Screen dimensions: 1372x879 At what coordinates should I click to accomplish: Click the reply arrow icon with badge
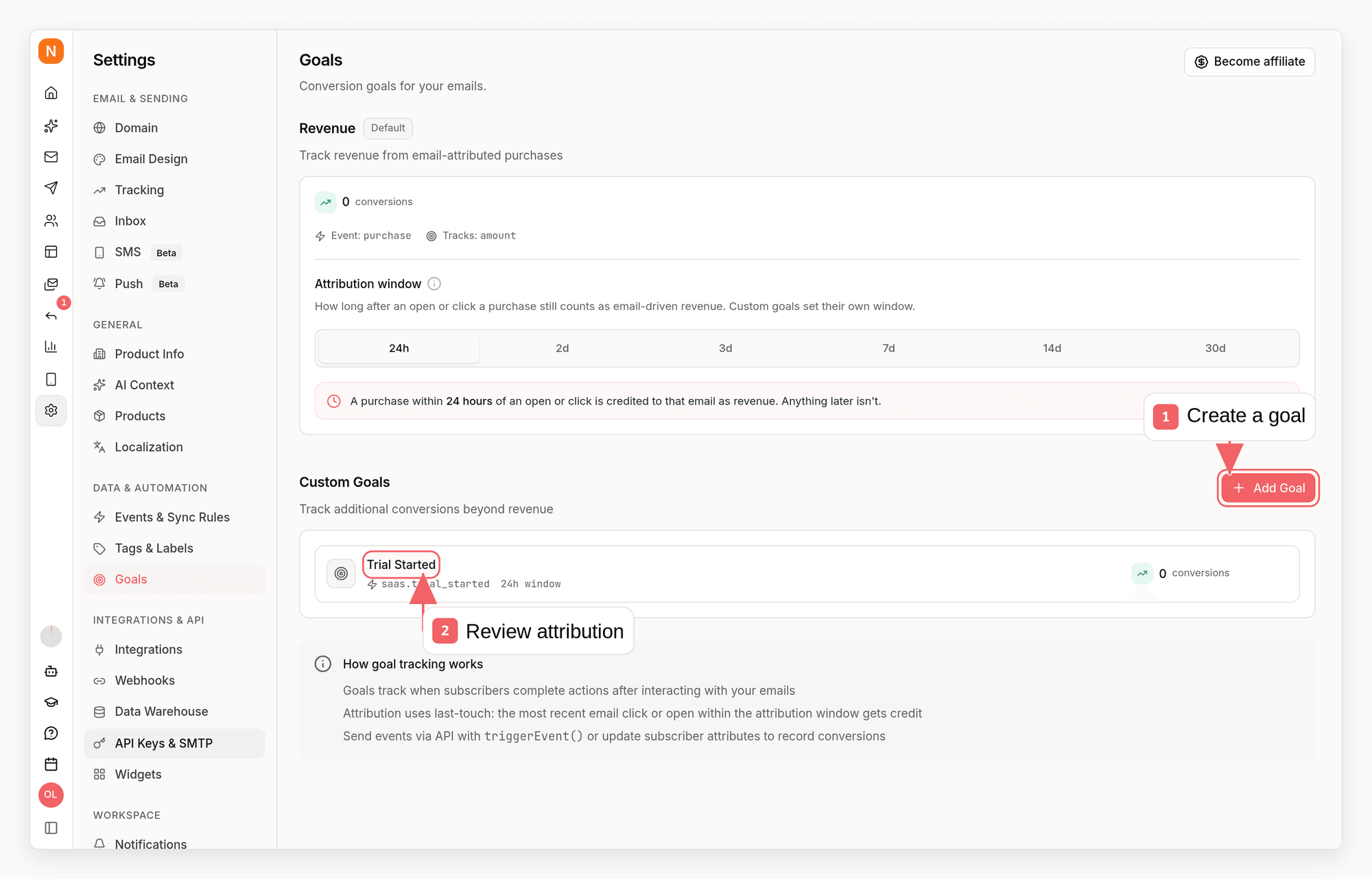pyautogui.click(x=51, y=315)
